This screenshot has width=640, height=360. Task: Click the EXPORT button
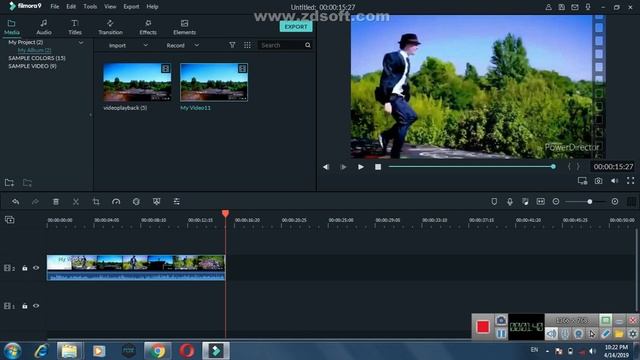pyautogui.click(x=296, y=27)
